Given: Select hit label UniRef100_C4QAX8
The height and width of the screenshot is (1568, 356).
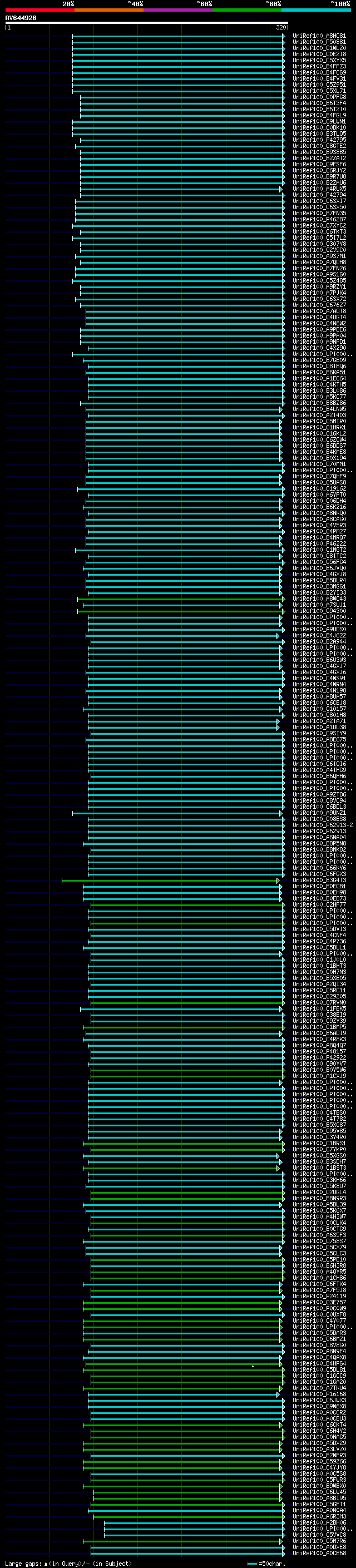Looking at the screenshot, I should click(319, 1357).
